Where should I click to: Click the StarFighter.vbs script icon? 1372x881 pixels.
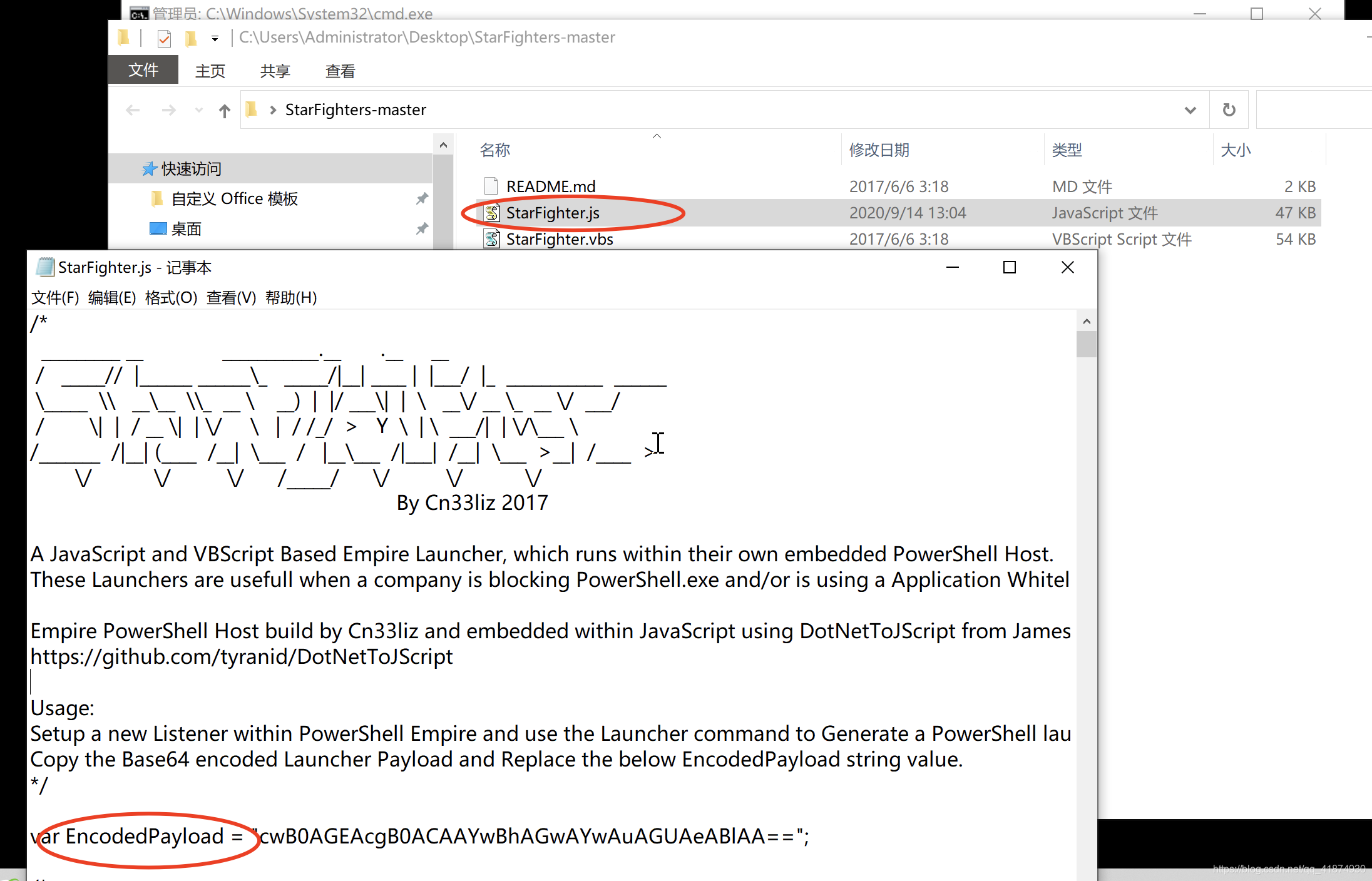tap(492, 239)
